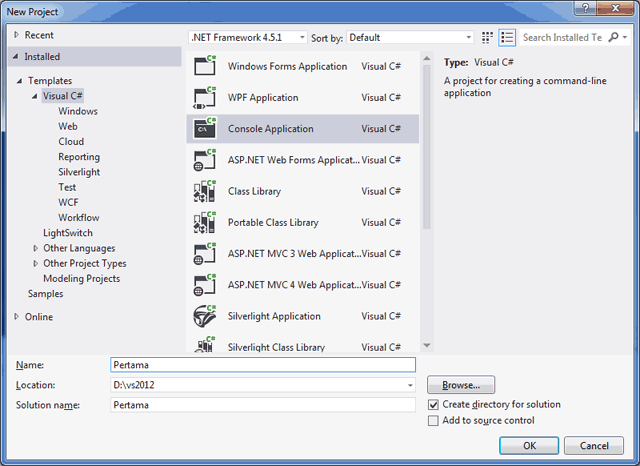Select the Windows Forms Application template icon
This screenshot has width=640, height=466.
coord(205,66)
